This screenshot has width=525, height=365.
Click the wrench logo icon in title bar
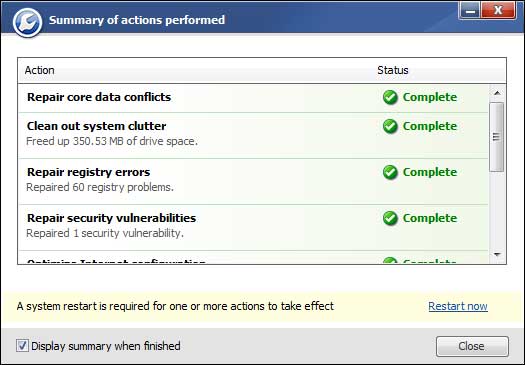click(27, 22)
